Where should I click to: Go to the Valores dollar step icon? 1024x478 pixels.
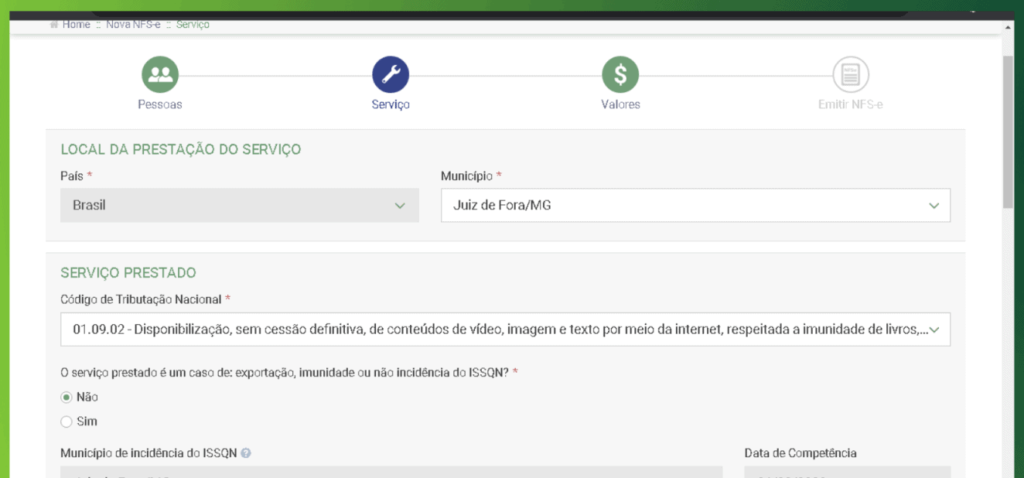pyautogui.click(x=620, y=74)
